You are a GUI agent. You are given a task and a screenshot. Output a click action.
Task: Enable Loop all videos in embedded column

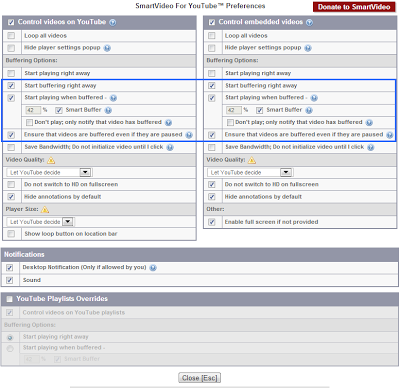[x=212, y=36]
